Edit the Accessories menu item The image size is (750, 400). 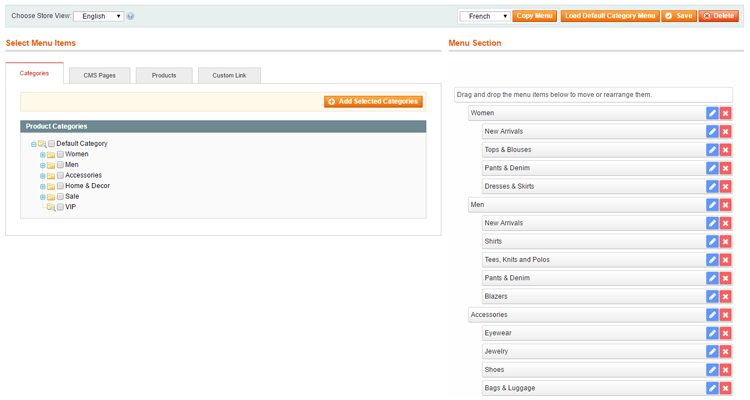click(712, 315)
